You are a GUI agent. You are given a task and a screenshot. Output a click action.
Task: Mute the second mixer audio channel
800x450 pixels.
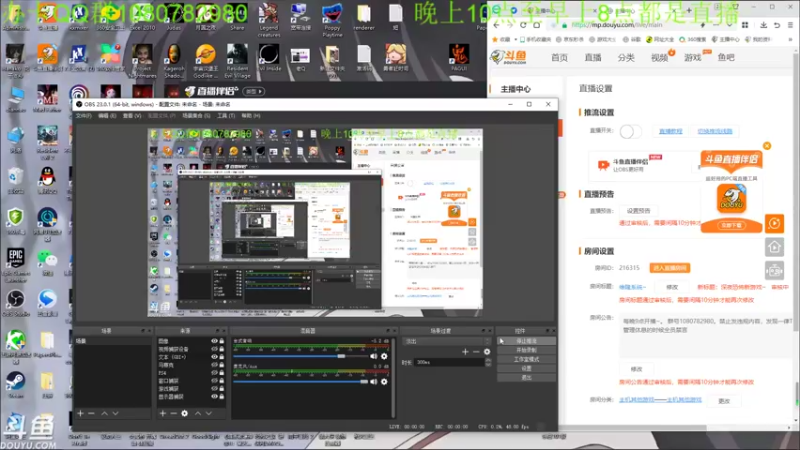click(374, 381)
